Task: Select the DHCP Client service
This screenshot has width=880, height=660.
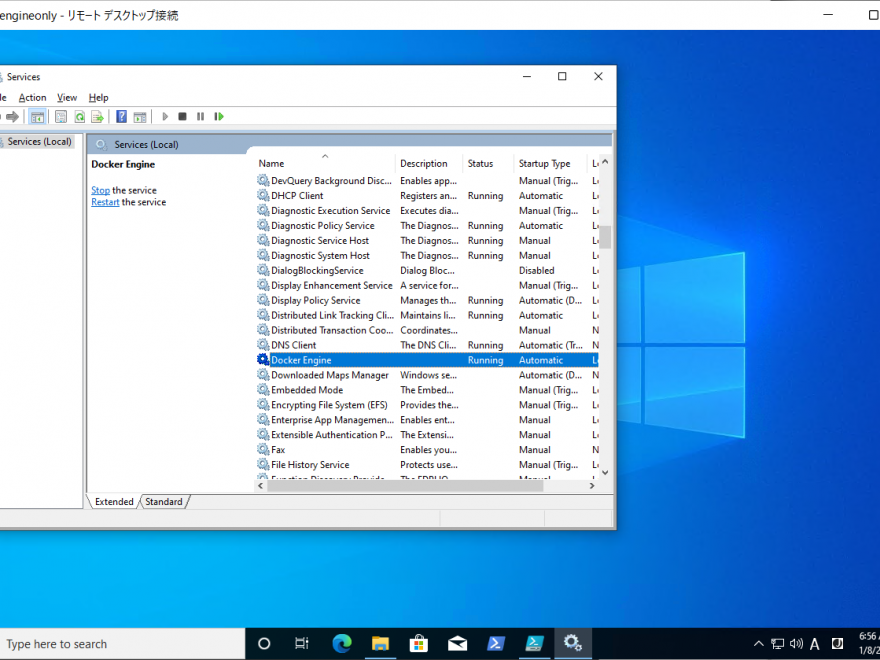Action: [427, 196]
